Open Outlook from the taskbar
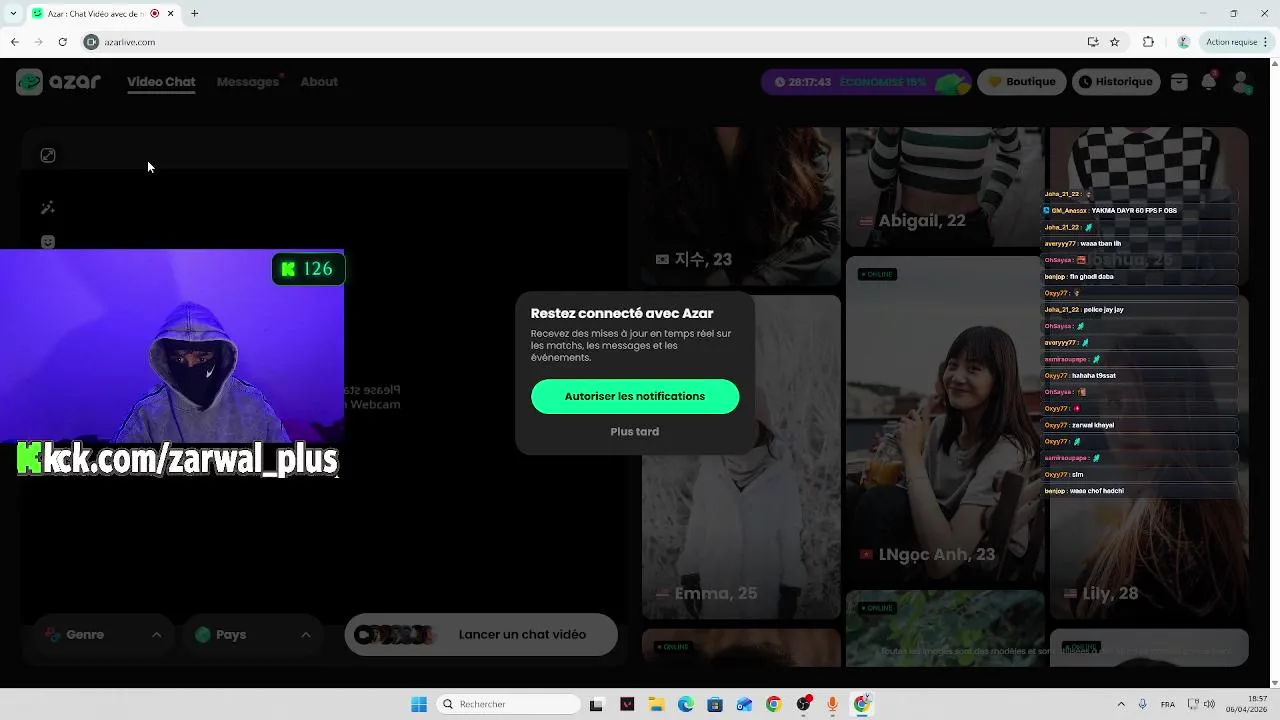 click(x=744, y=704)
